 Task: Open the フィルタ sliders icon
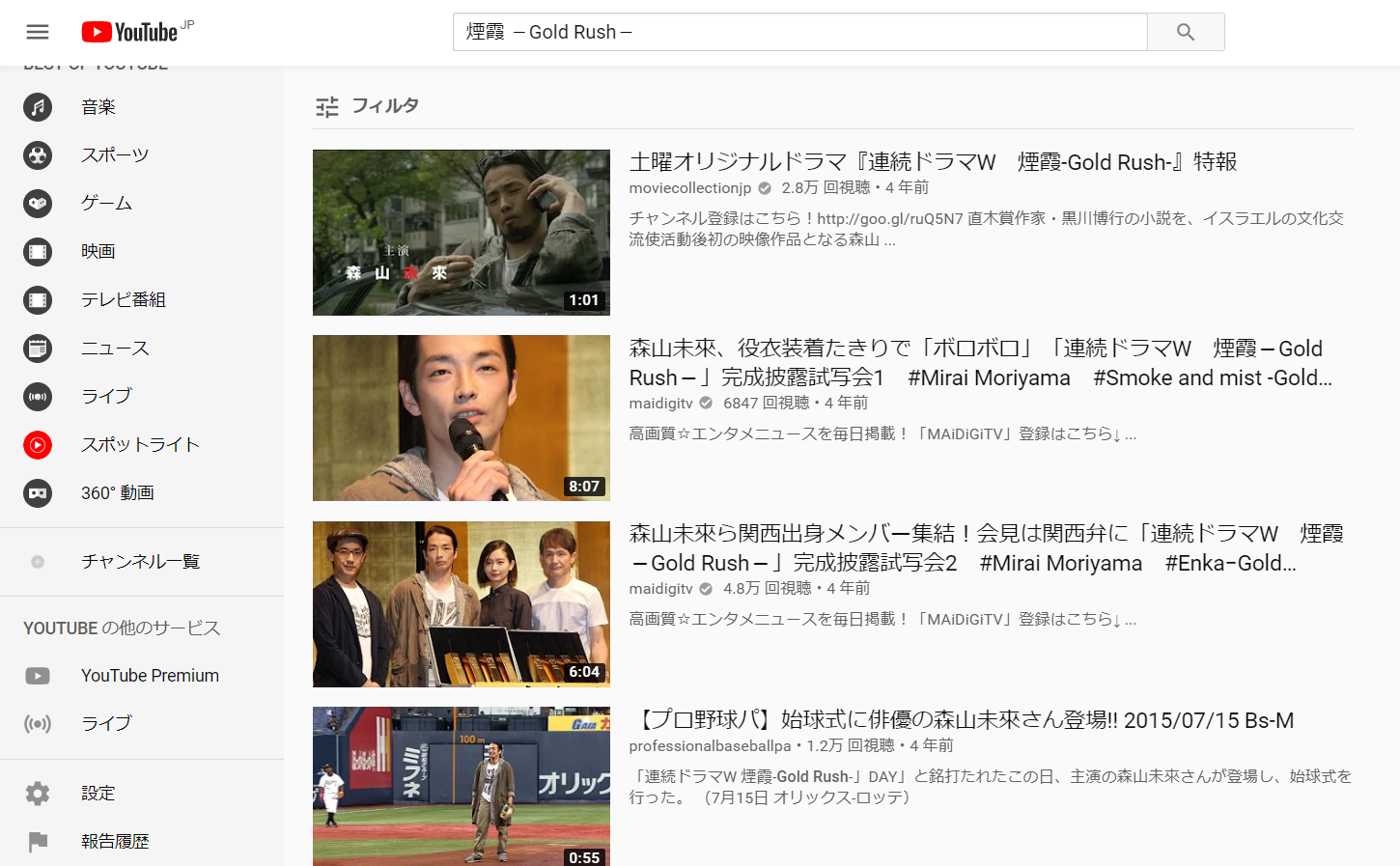click(x=327, y=106)
